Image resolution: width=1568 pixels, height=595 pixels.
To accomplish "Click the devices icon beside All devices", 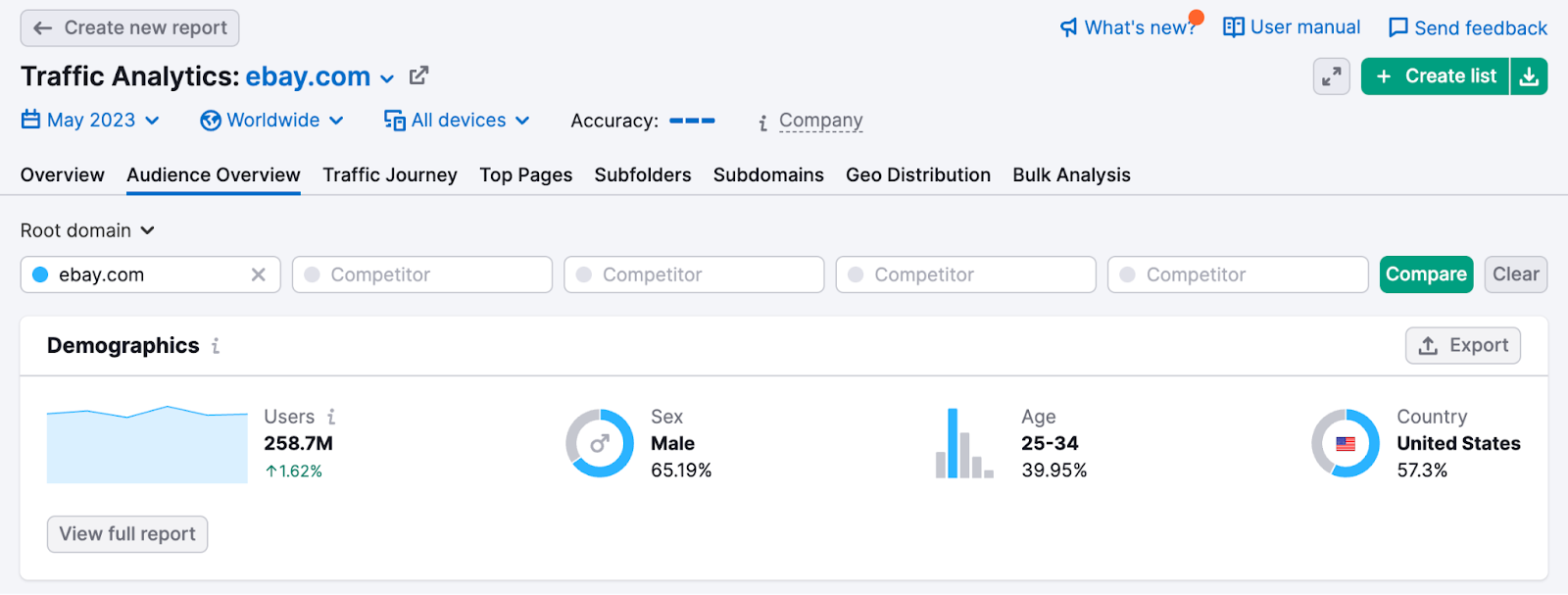I will (395, 121).
